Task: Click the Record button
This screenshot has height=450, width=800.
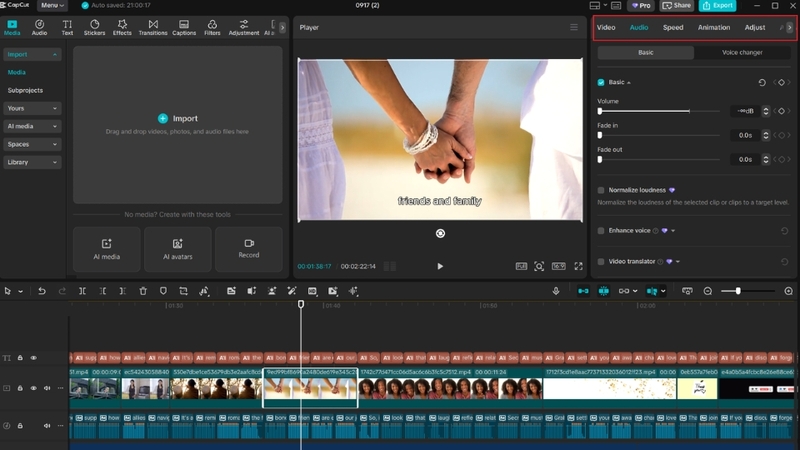Action: pos(249,248)
